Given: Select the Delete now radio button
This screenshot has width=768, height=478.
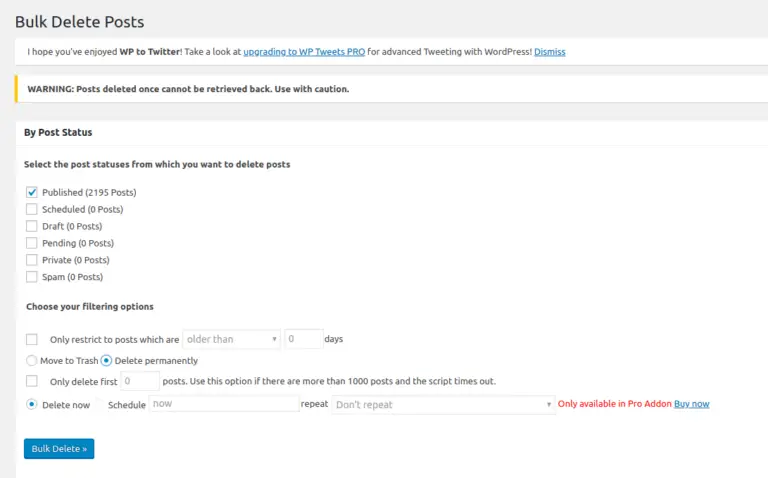Looking at the screenshot, I should 32,404.
